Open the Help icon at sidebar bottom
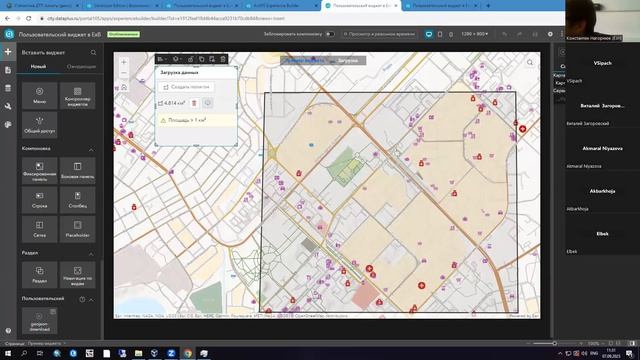 8,331
